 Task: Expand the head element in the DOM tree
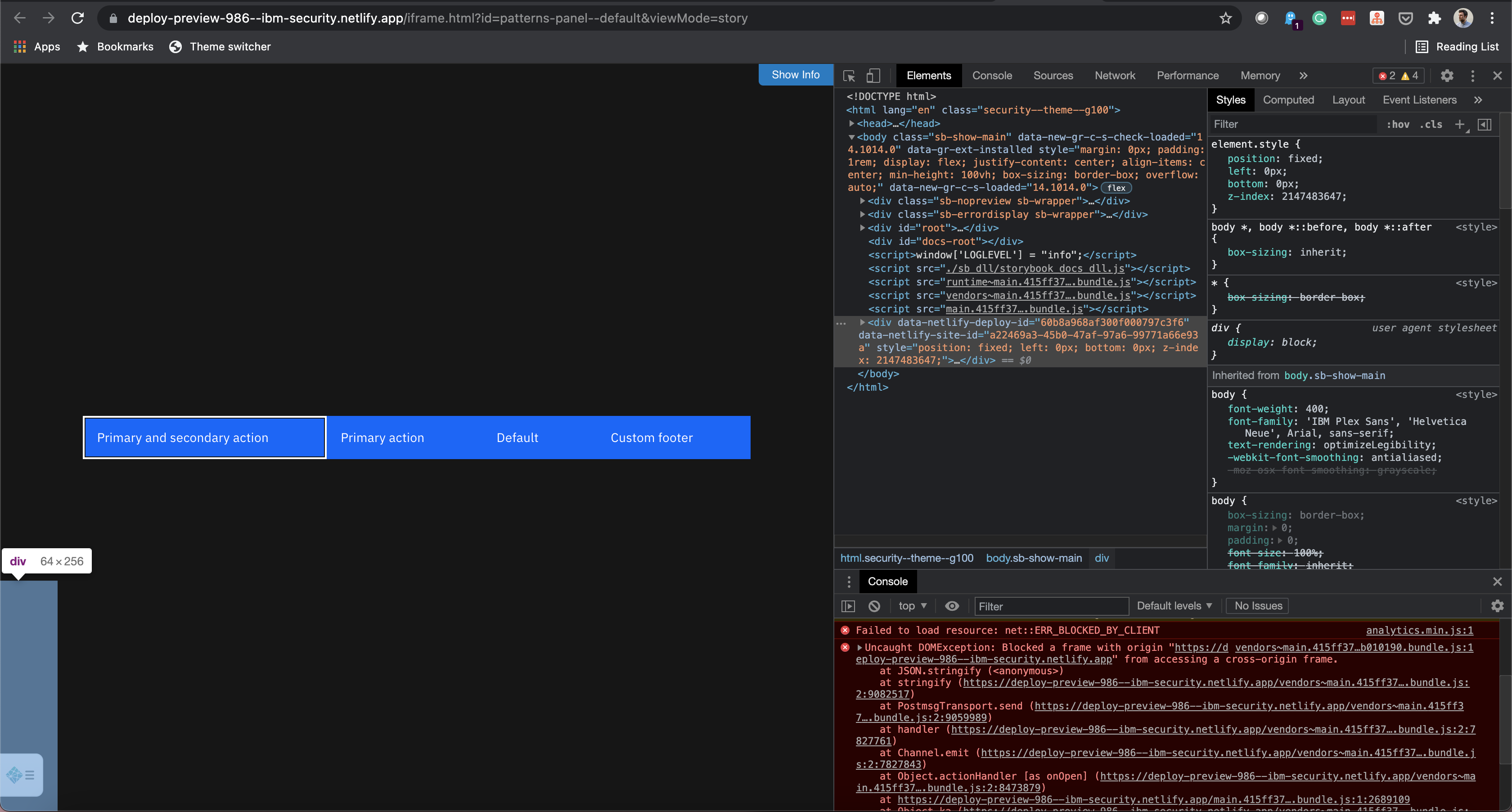(852, 123)
